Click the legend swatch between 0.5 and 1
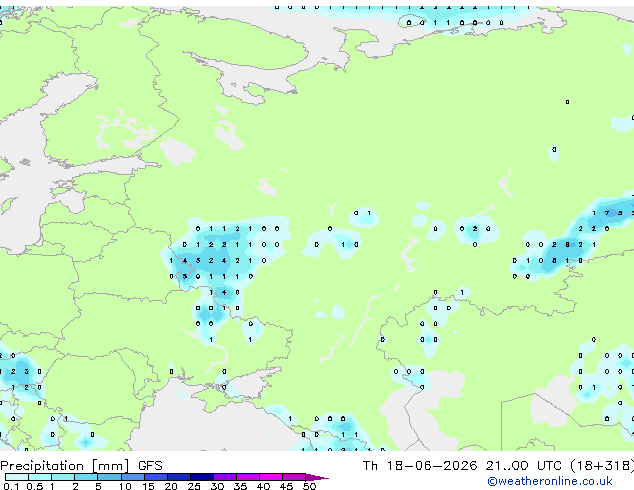This screenshot has width=634, height=490. coord(40,477)
